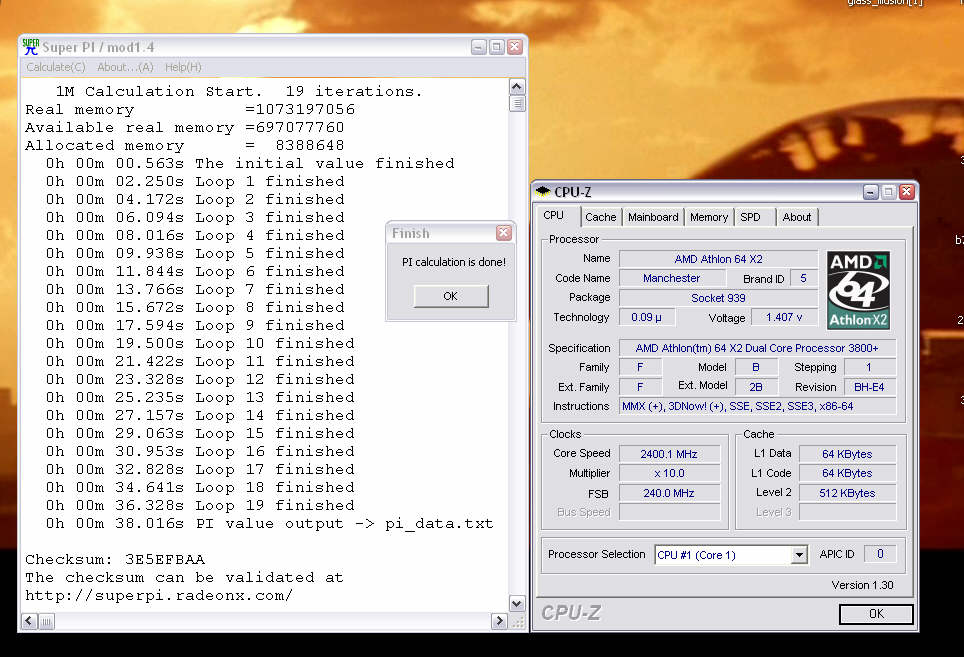Click the Level 2 value 512 KBytes
The width and height of the screenshot is (964, 657).
pos(847,493)
